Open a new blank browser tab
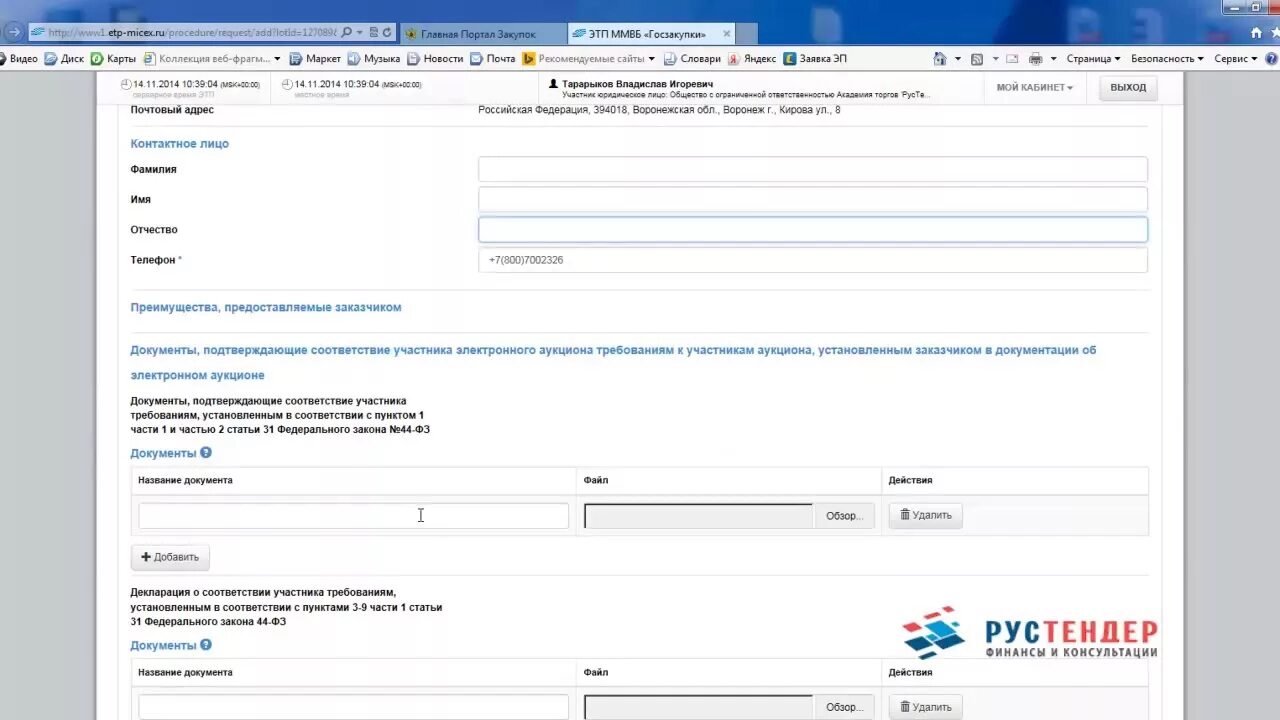The height and width of the screenshot is (720, 1280). 746,34
